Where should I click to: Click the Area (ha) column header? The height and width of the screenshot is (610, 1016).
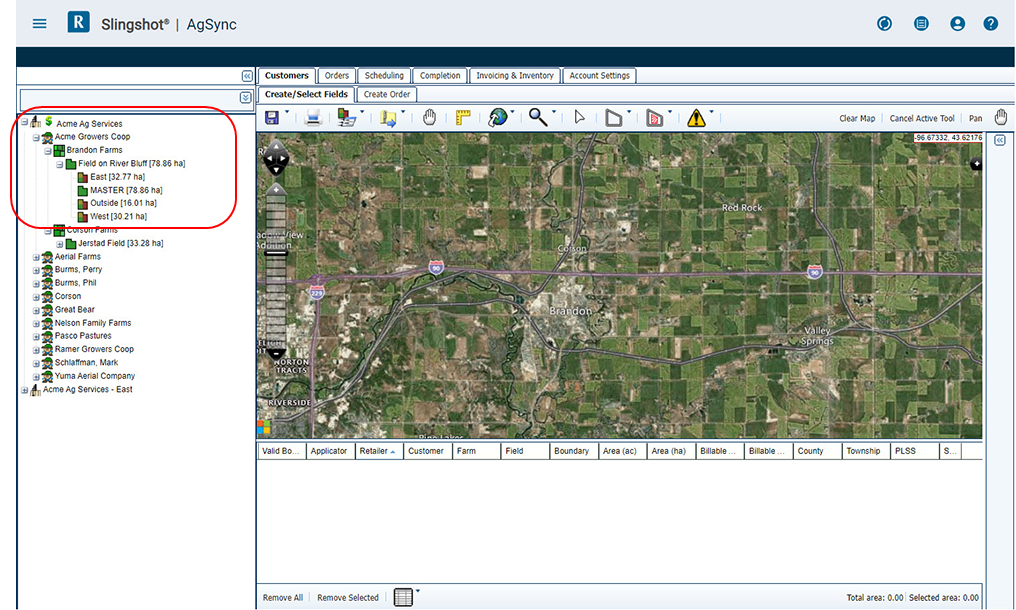click(x=671, y=451)
